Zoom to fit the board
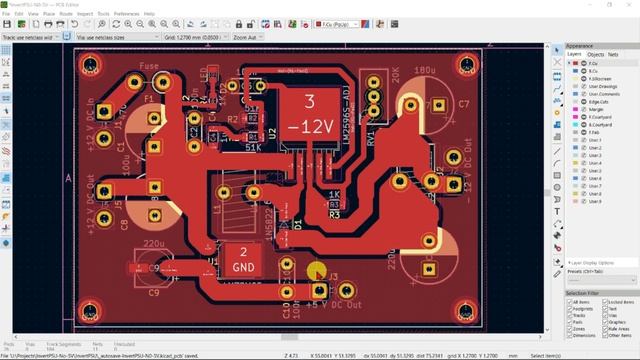 152,24
